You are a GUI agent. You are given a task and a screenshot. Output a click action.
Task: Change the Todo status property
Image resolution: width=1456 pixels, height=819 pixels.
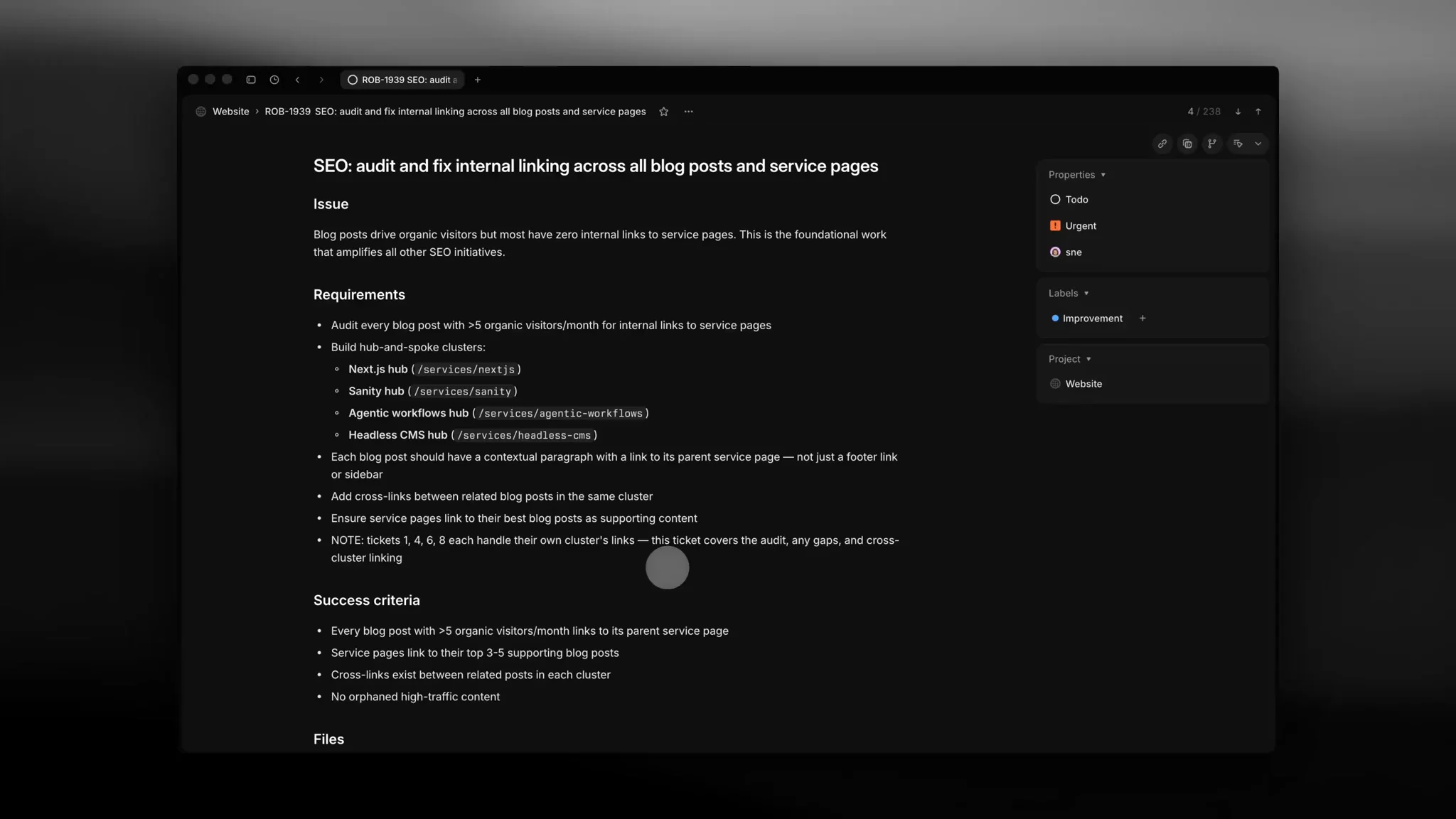click(x=1076, y=200)
